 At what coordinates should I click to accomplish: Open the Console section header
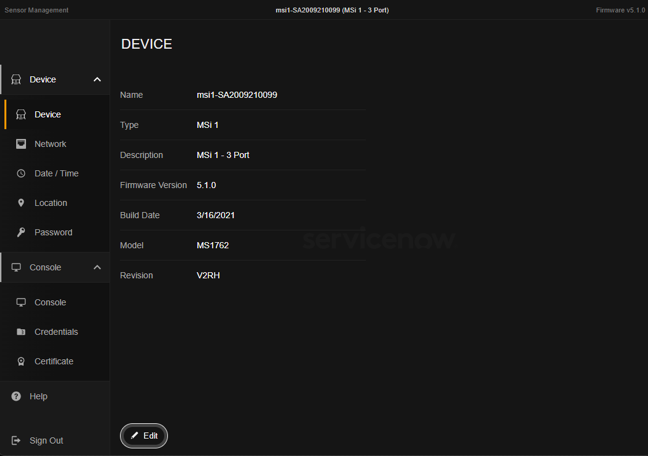(x=55, y=267)
